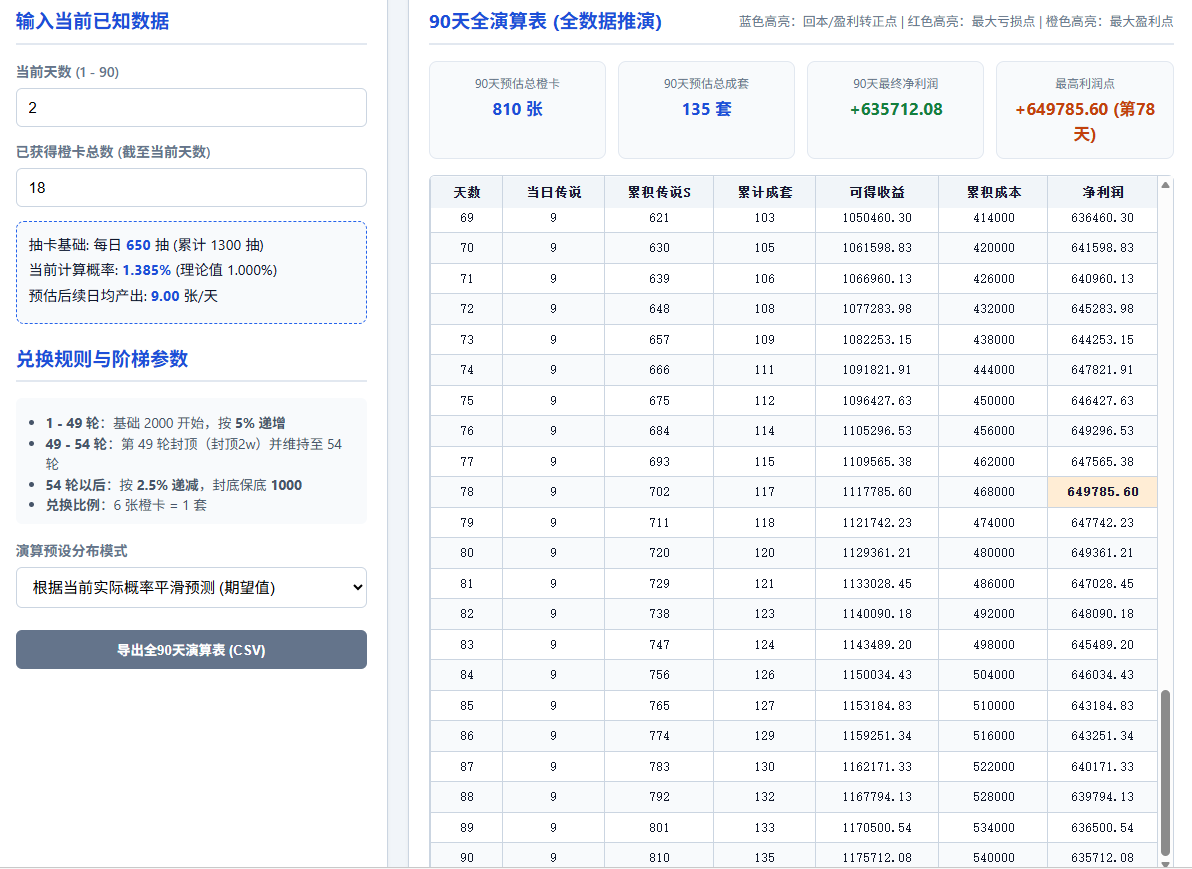Click the 累计成套 column header
Viewport: 1192px width, 869px height.
[x=765, y=192]
